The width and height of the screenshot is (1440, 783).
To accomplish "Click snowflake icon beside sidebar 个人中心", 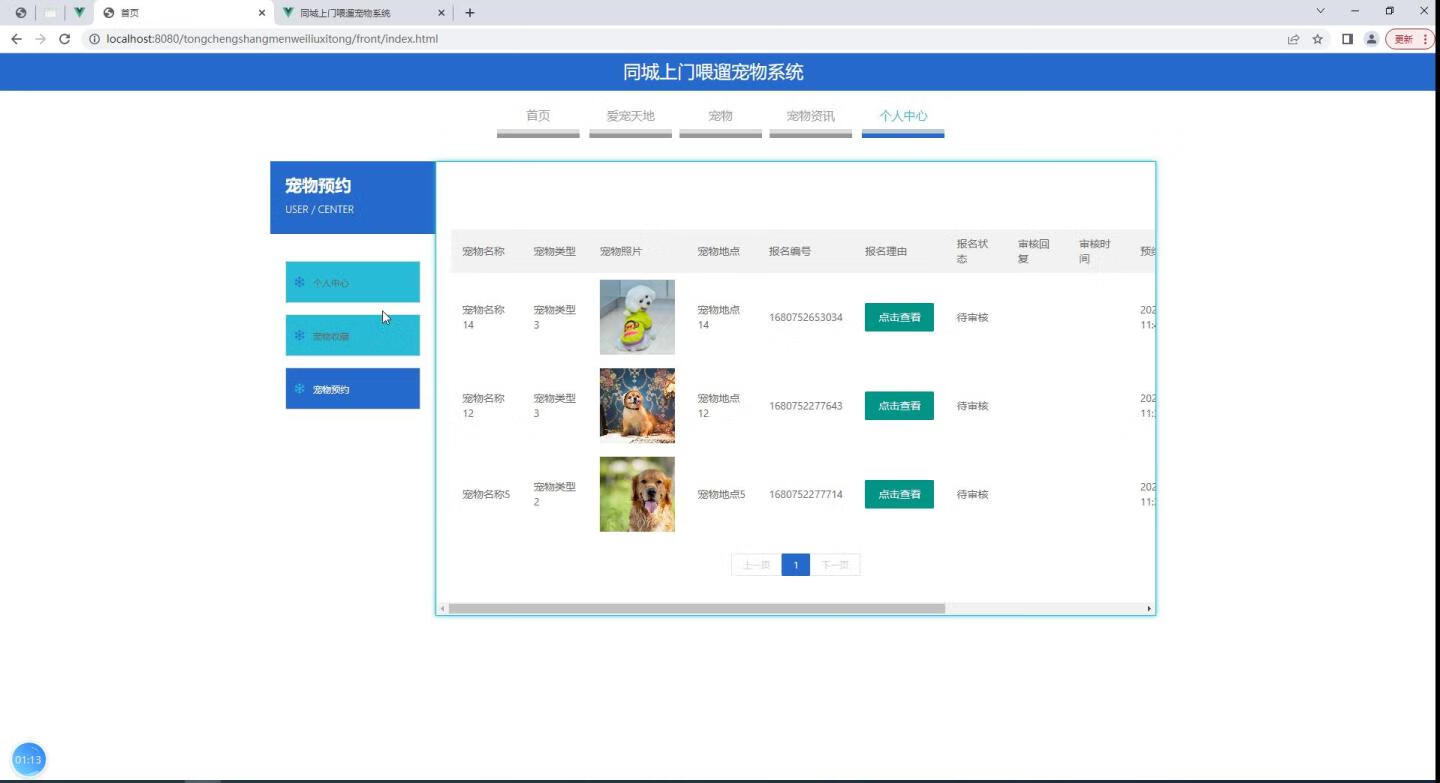I will point(299,282).
